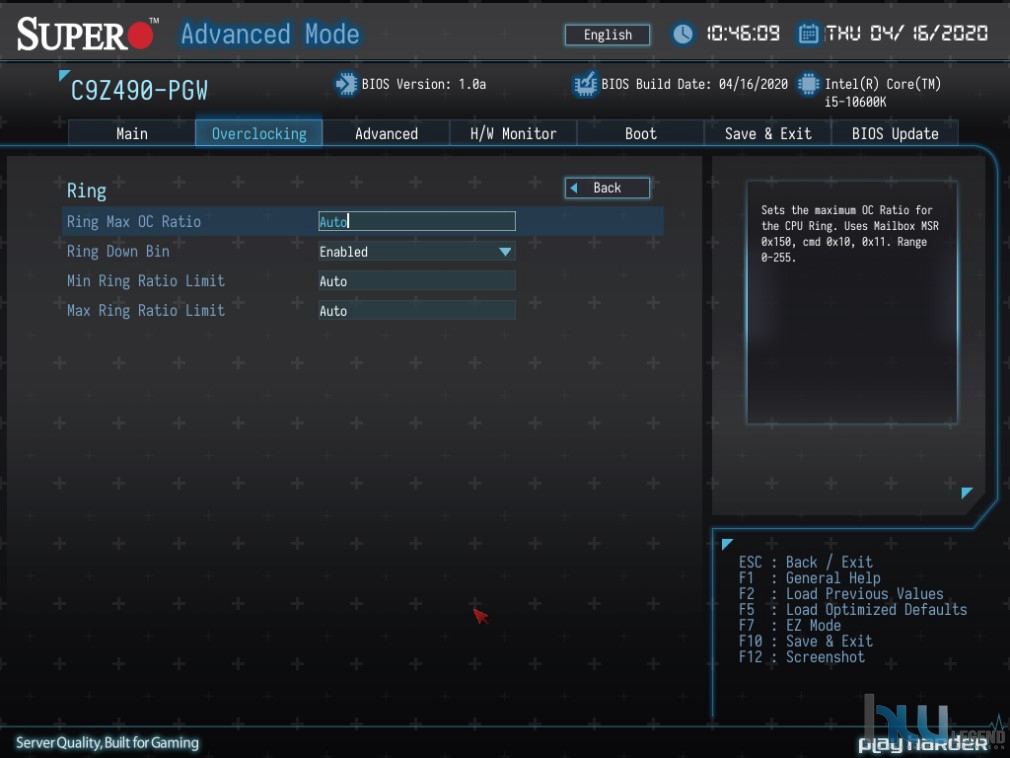Open the Save & Exit tab
The height and width of the screenshot is (758, 1010).
768,133
